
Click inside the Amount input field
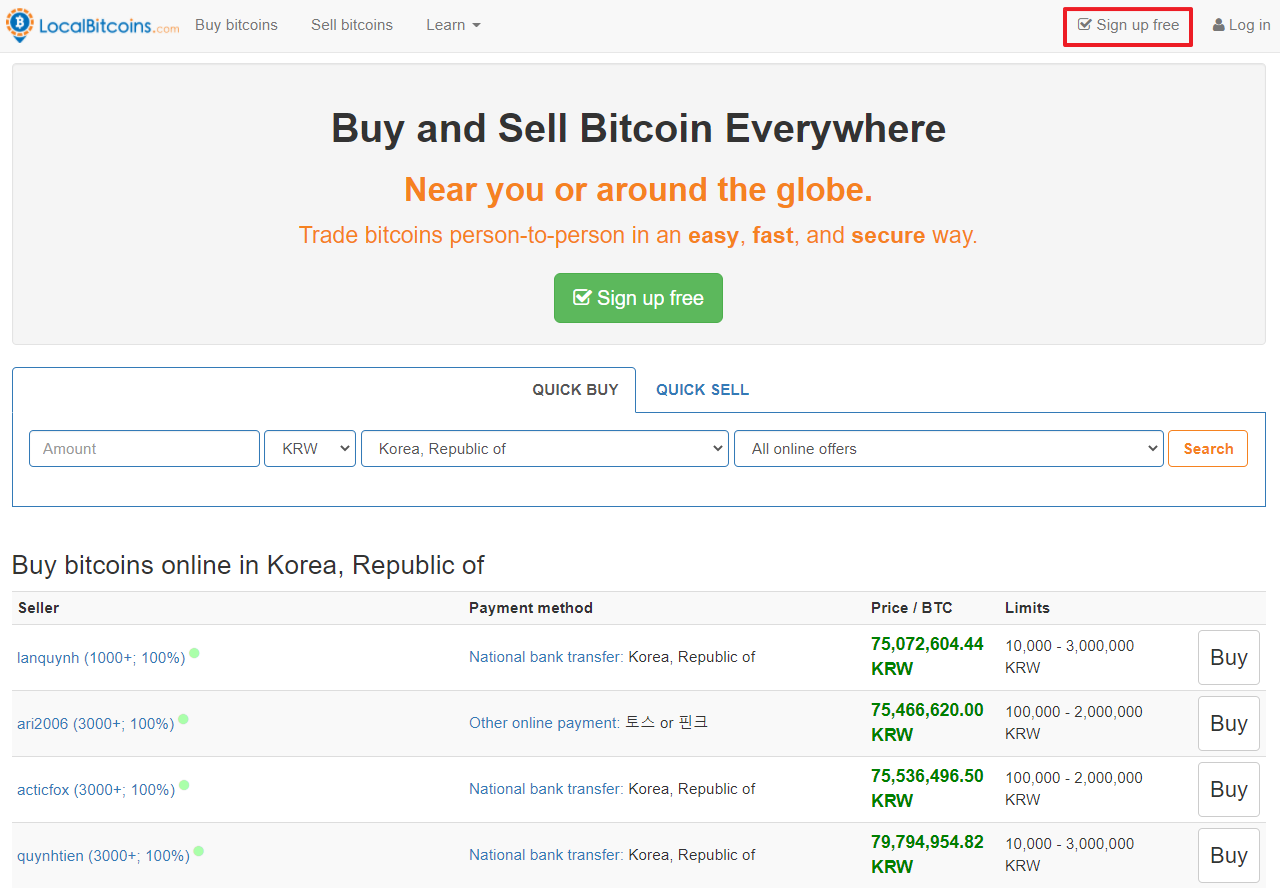point(144,448)
